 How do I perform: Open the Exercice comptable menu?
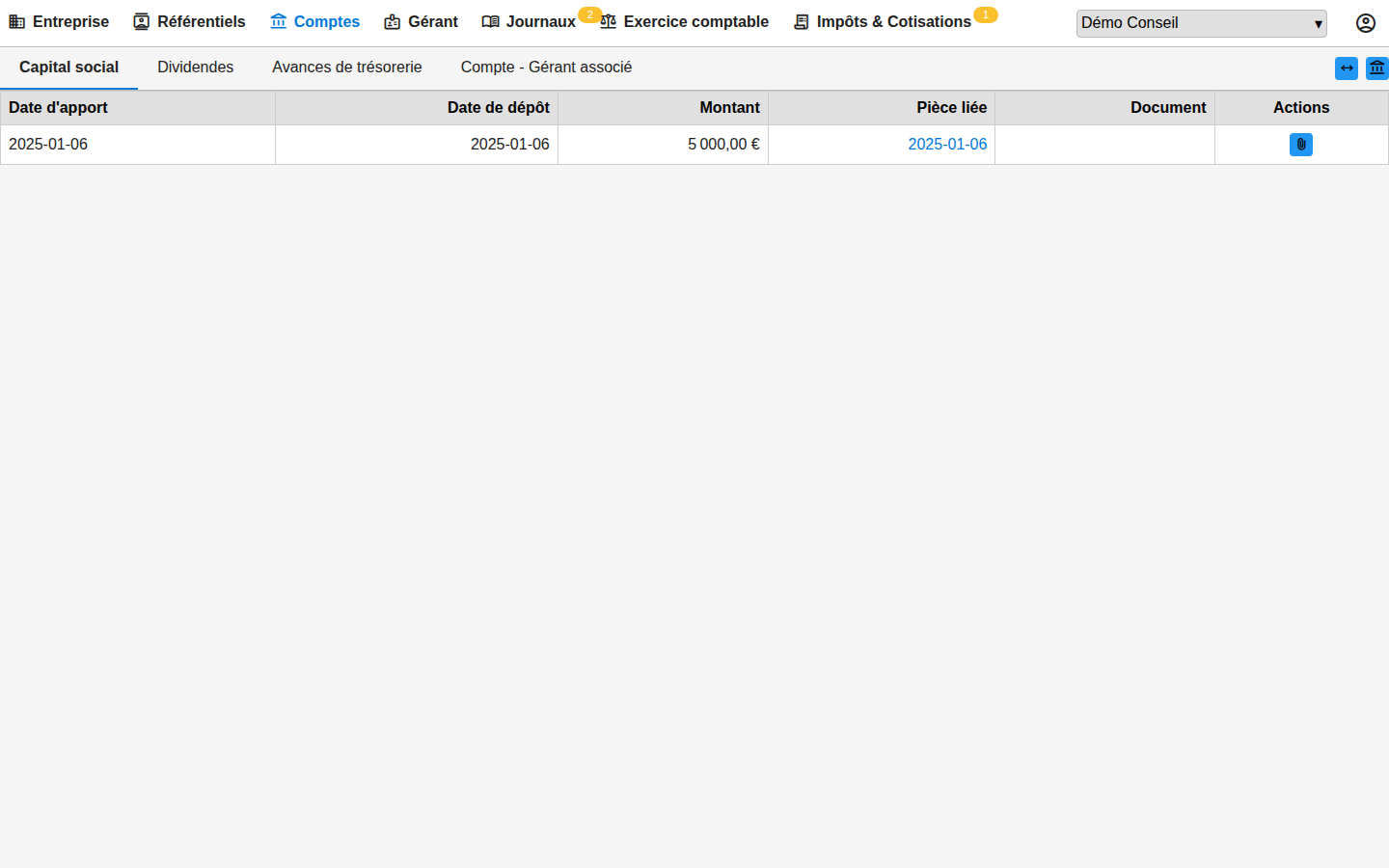(684, 22)
